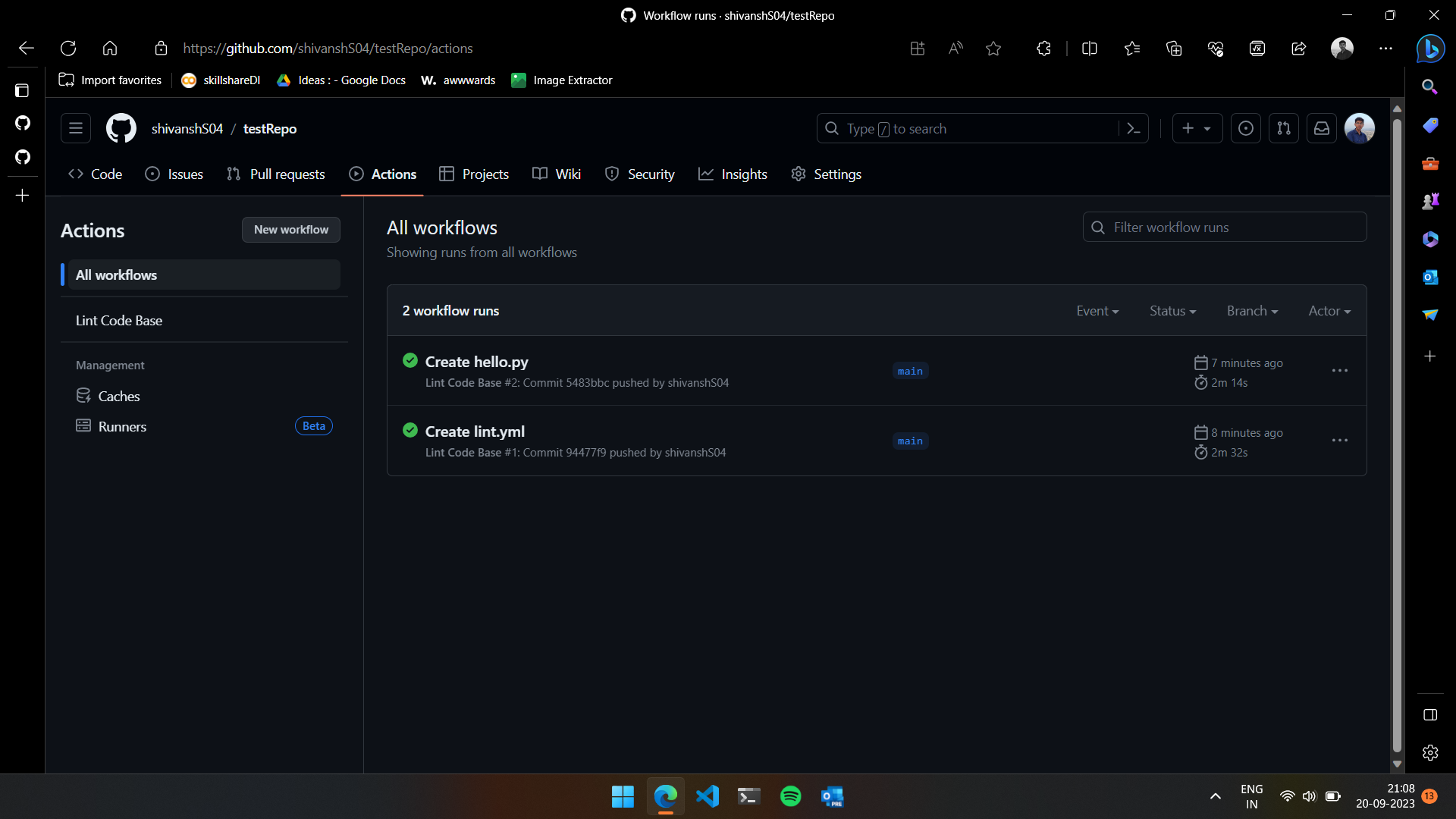Open the repository hamburger navigation menu
Image resolution: width=1456 pixels, height=819 pixels.
tap(75, 128)
